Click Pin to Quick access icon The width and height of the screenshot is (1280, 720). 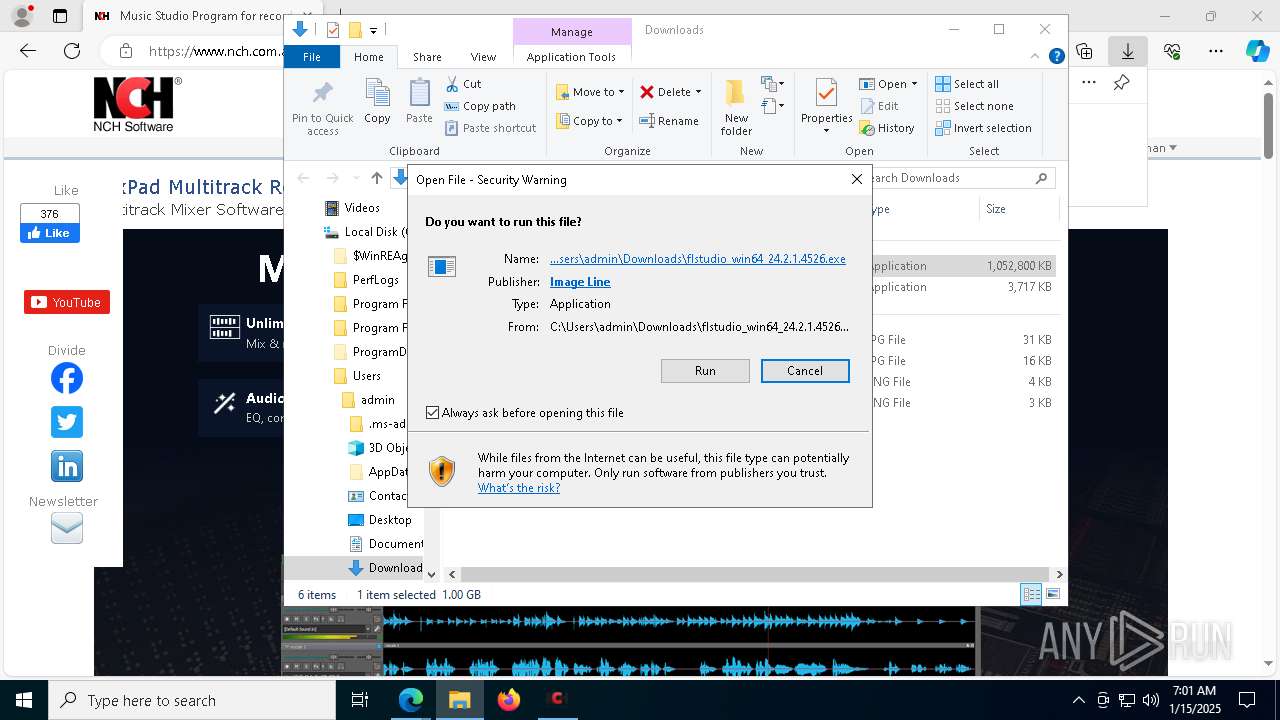322,108
